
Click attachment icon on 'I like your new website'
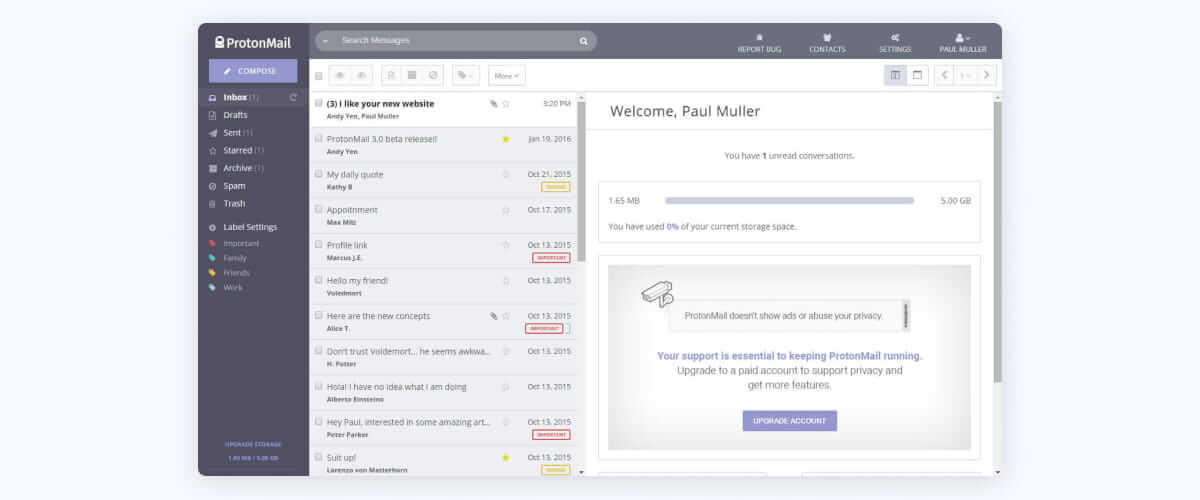pos(493,103)
